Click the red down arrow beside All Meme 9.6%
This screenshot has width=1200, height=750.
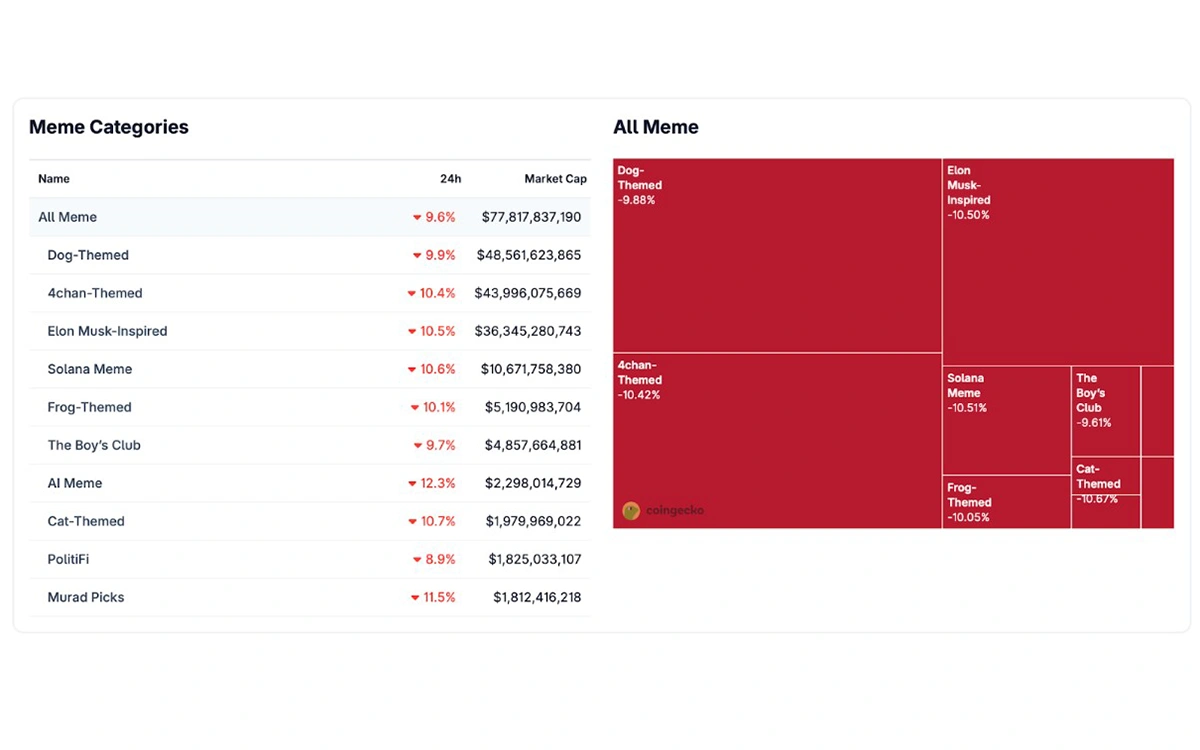(417, 217)
